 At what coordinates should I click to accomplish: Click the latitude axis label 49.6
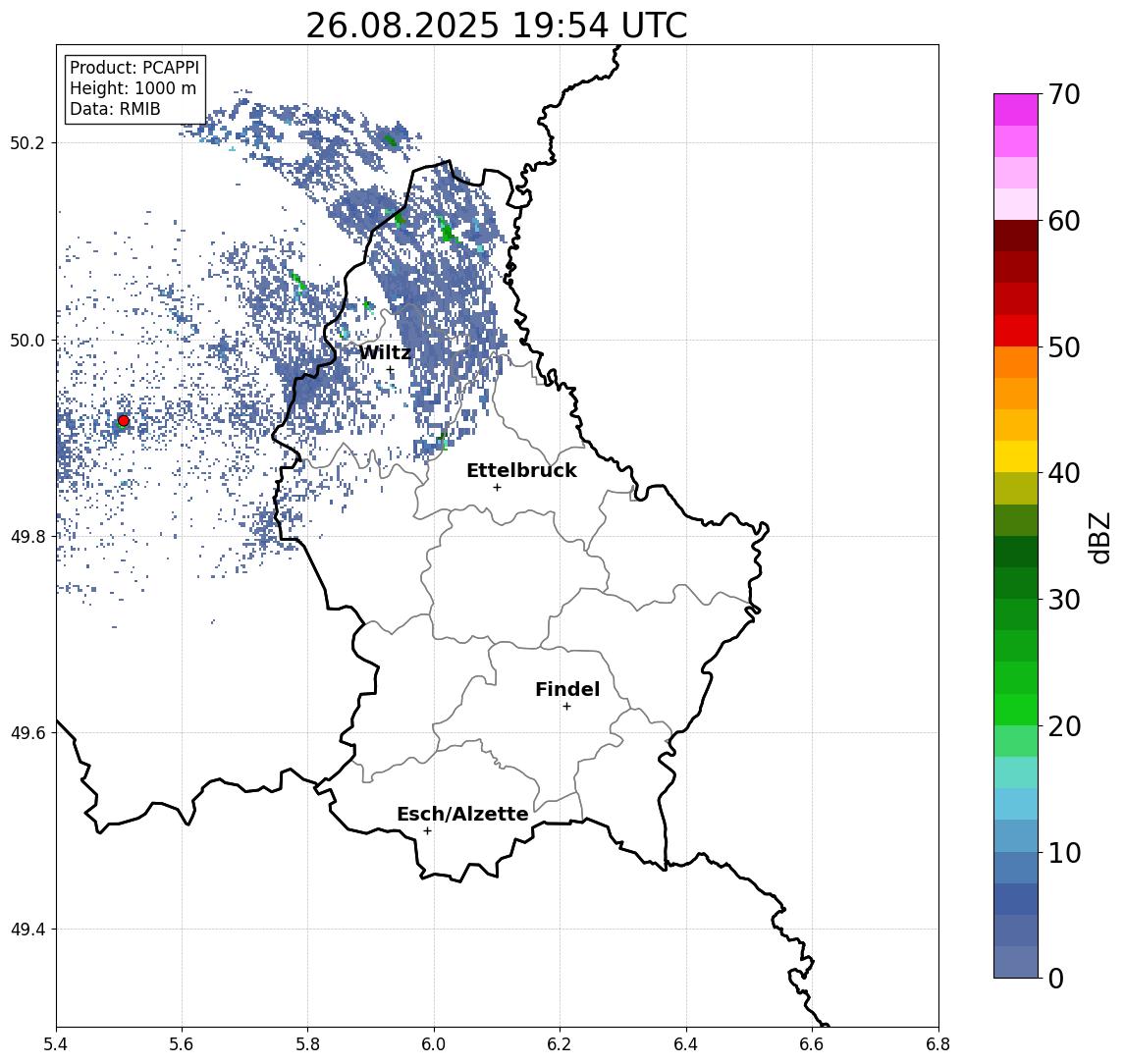tap(27, 733)
